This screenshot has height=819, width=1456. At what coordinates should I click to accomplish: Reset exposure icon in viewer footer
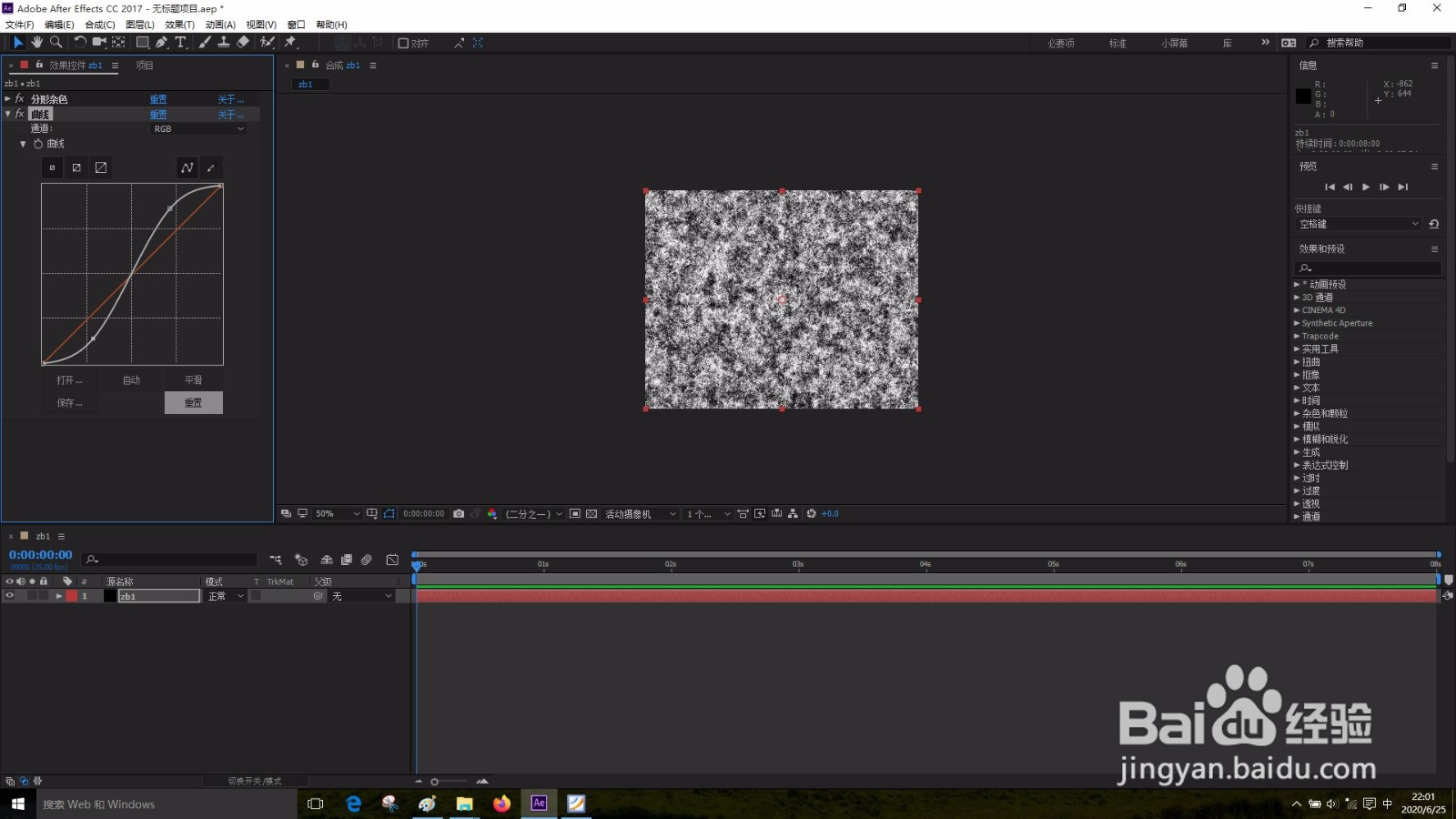coord(812,514)
